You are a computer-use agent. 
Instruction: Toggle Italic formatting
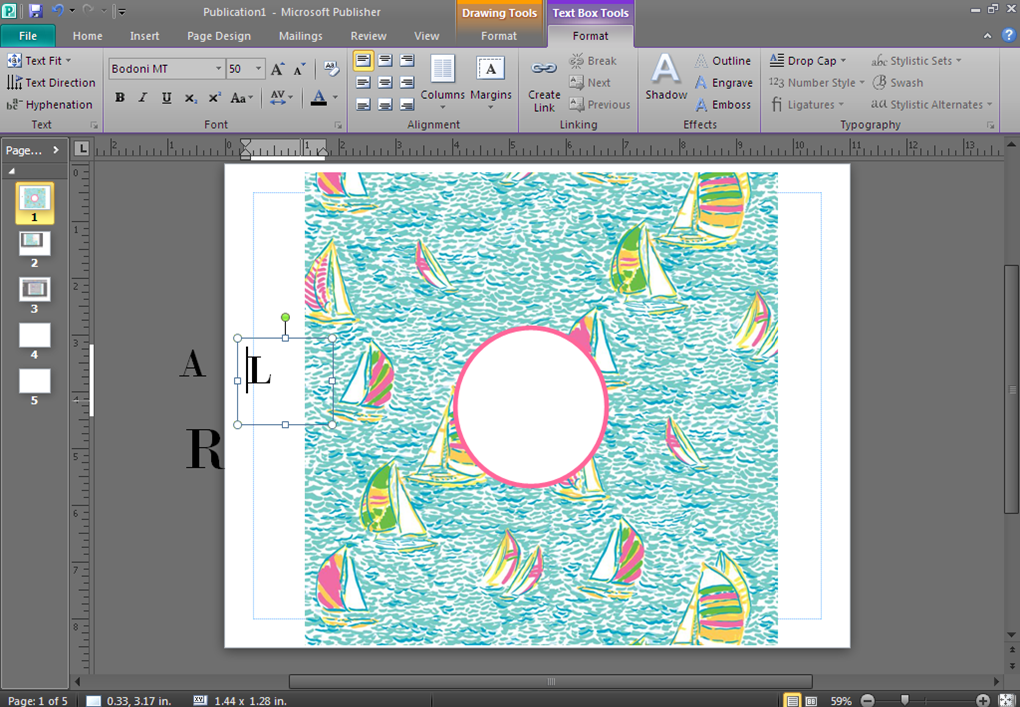(x=143, y=98)
